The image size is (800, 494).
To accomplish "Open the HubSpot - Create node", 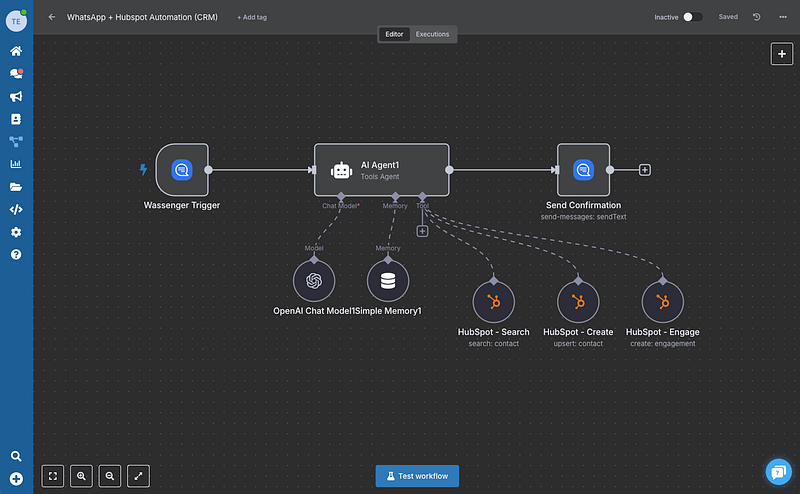I will 578,302.
